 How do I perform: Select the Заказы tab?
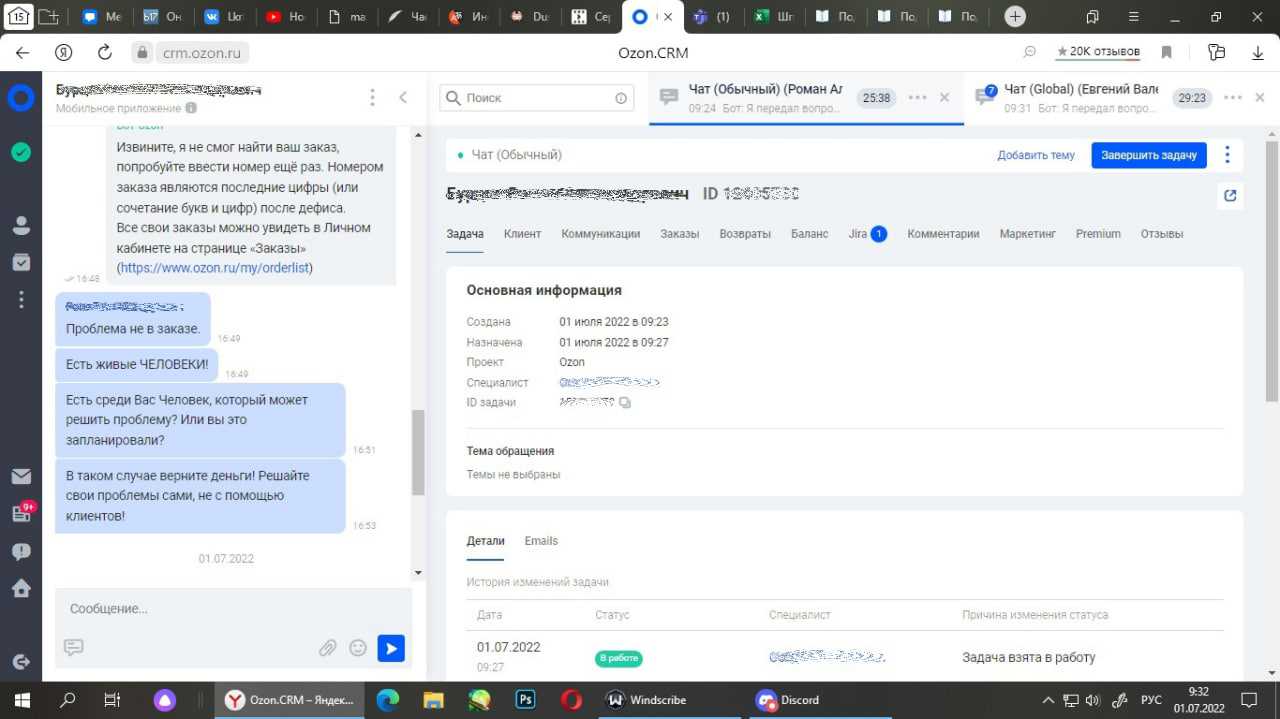click(679, 234)
